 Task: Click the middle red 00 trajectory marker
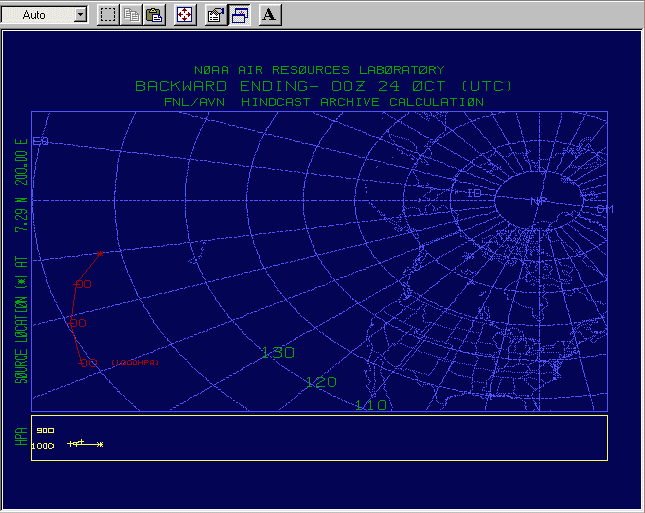pyautogui.click(x=78, y=323)
